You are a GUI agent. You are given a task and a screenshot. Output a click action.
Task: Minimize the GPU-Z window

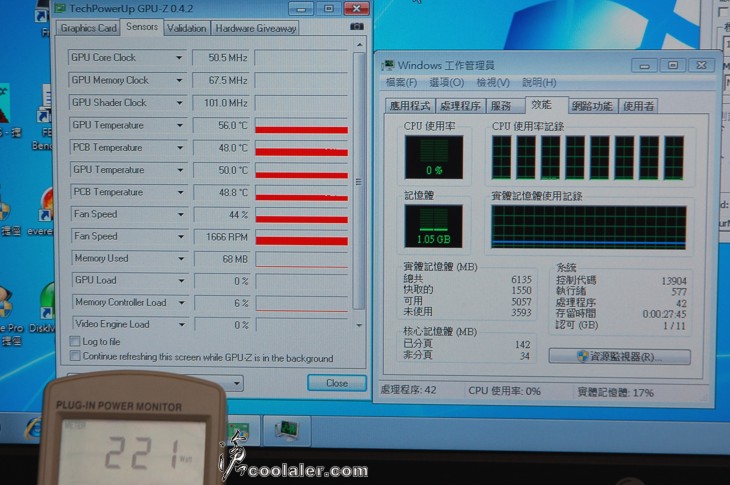click(x=301, y=8)
